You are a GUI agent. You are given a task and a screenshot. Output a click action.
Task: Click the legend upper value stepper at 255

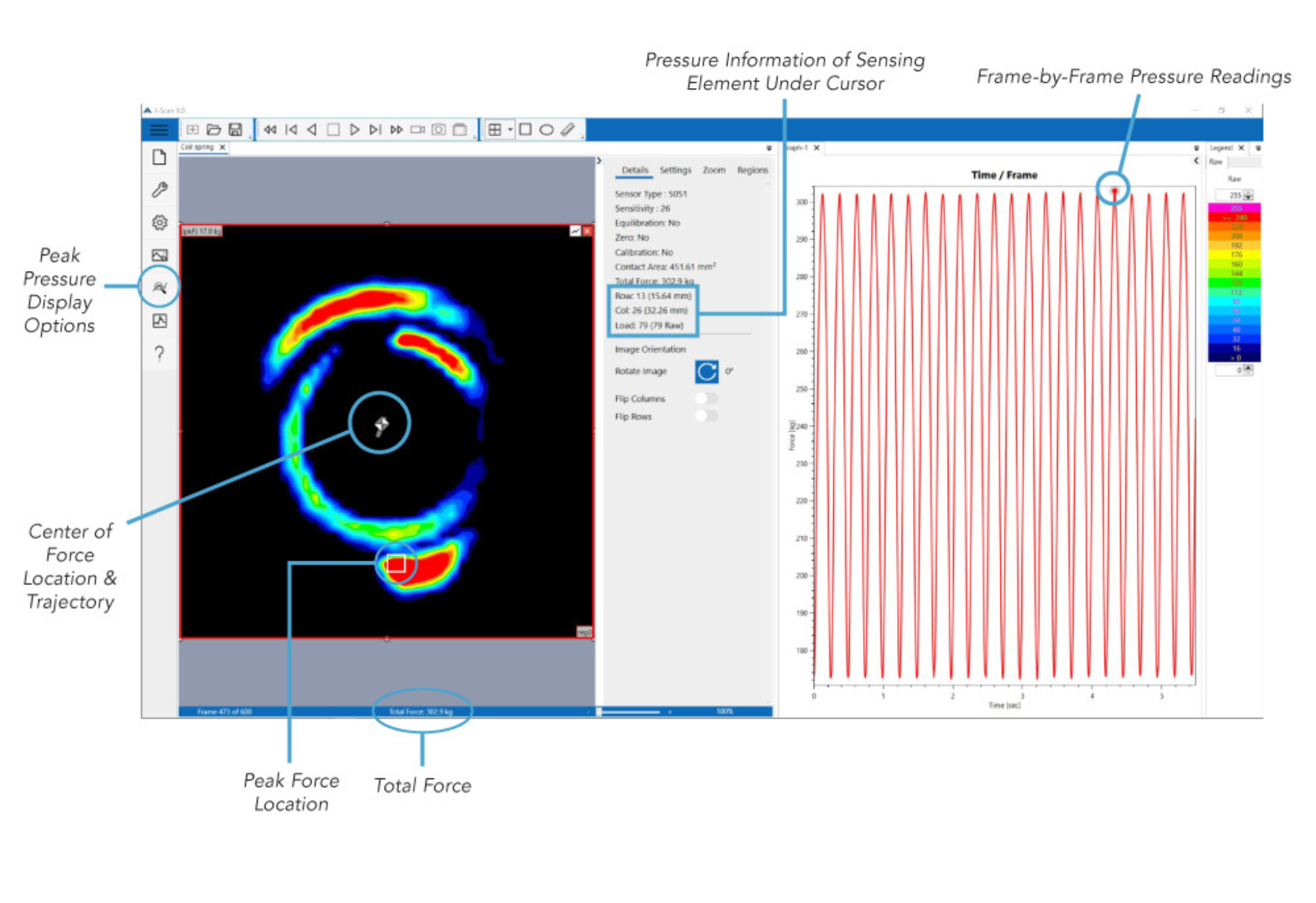point(1234,195)
